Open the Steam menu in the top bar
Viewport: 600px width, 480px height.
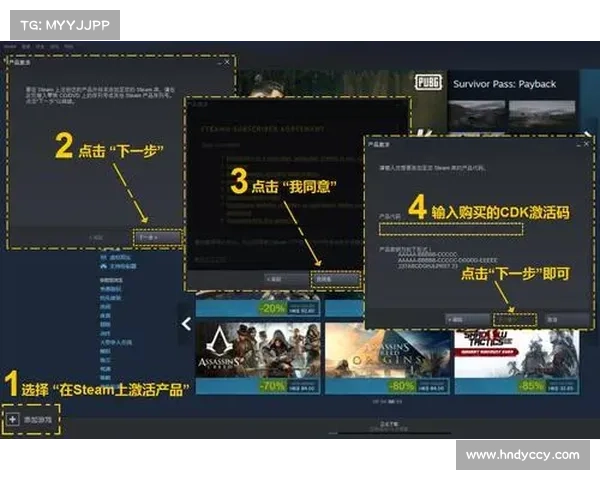(10, 47)
